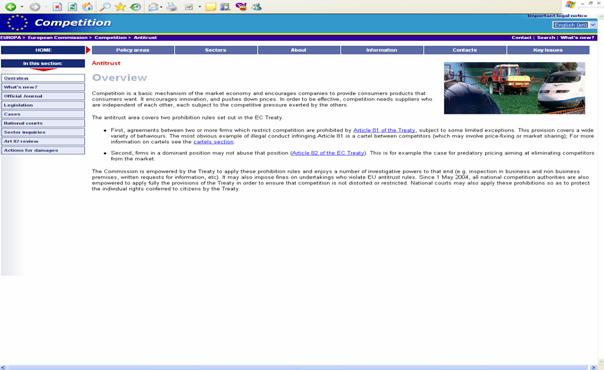604x370 pixels.
Task: Open the History icon
Action: [x=136, y=7]
